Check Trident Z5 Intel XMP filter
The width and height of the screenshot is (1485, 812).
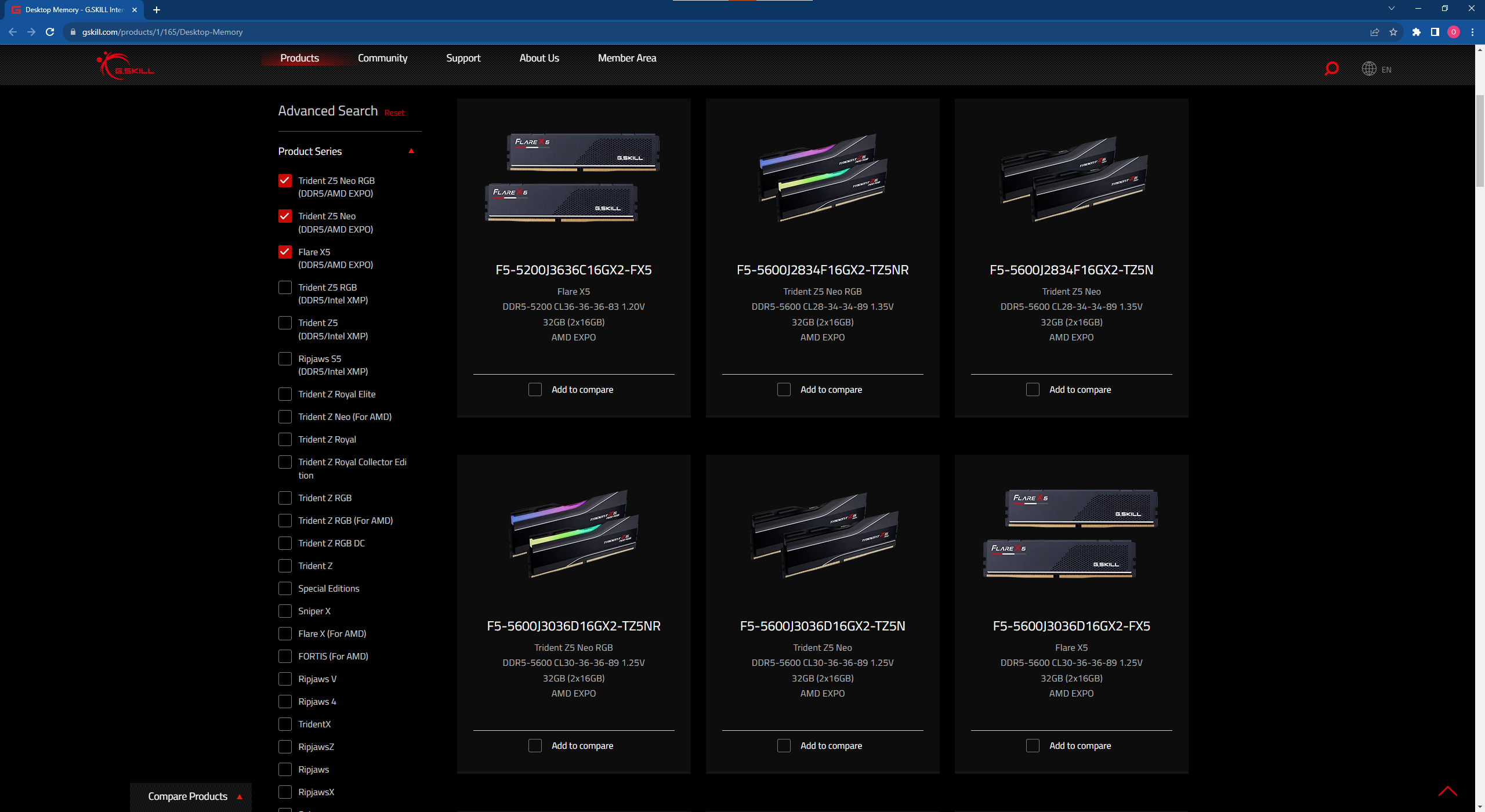pyautogui.click(x=285, y=323)
